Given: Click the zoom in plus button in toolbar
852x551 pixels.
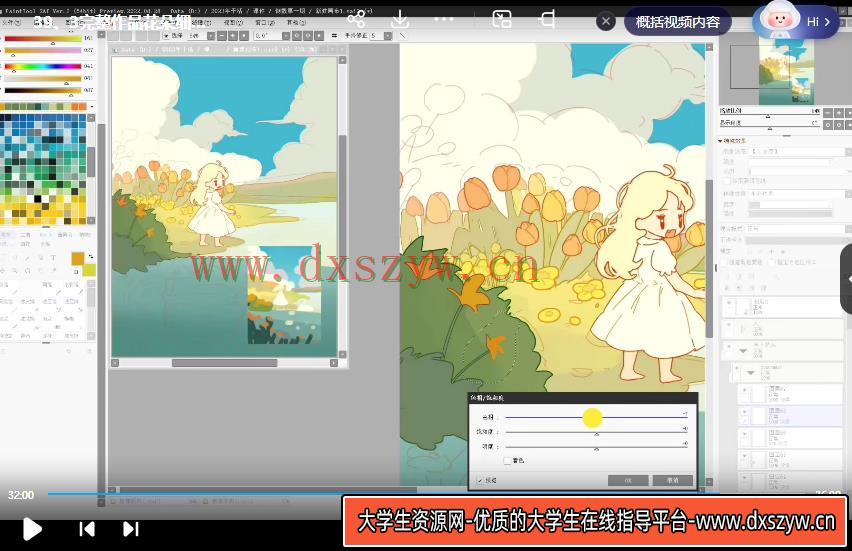Looking at the screenshot, I should 233,35.
